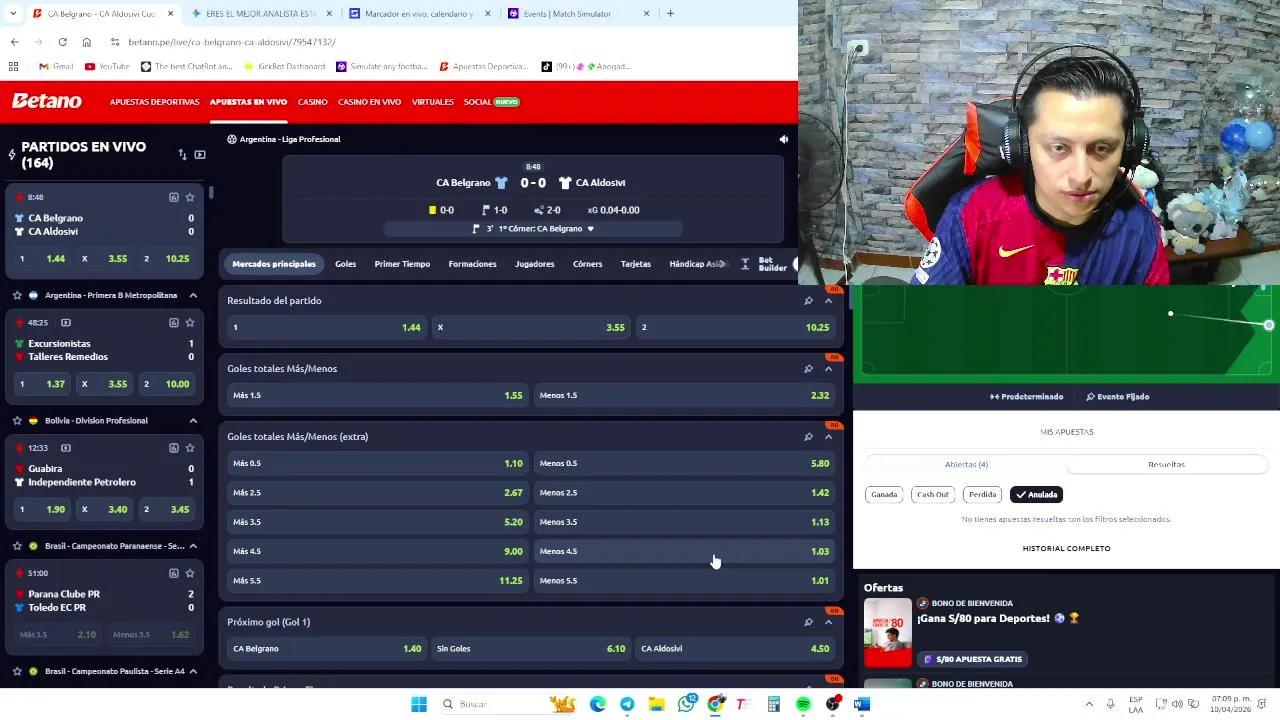Collapse Goles totales Más/Menos market
The width and height of the screenshot is (1280, 720).
[x=828, y=368]
